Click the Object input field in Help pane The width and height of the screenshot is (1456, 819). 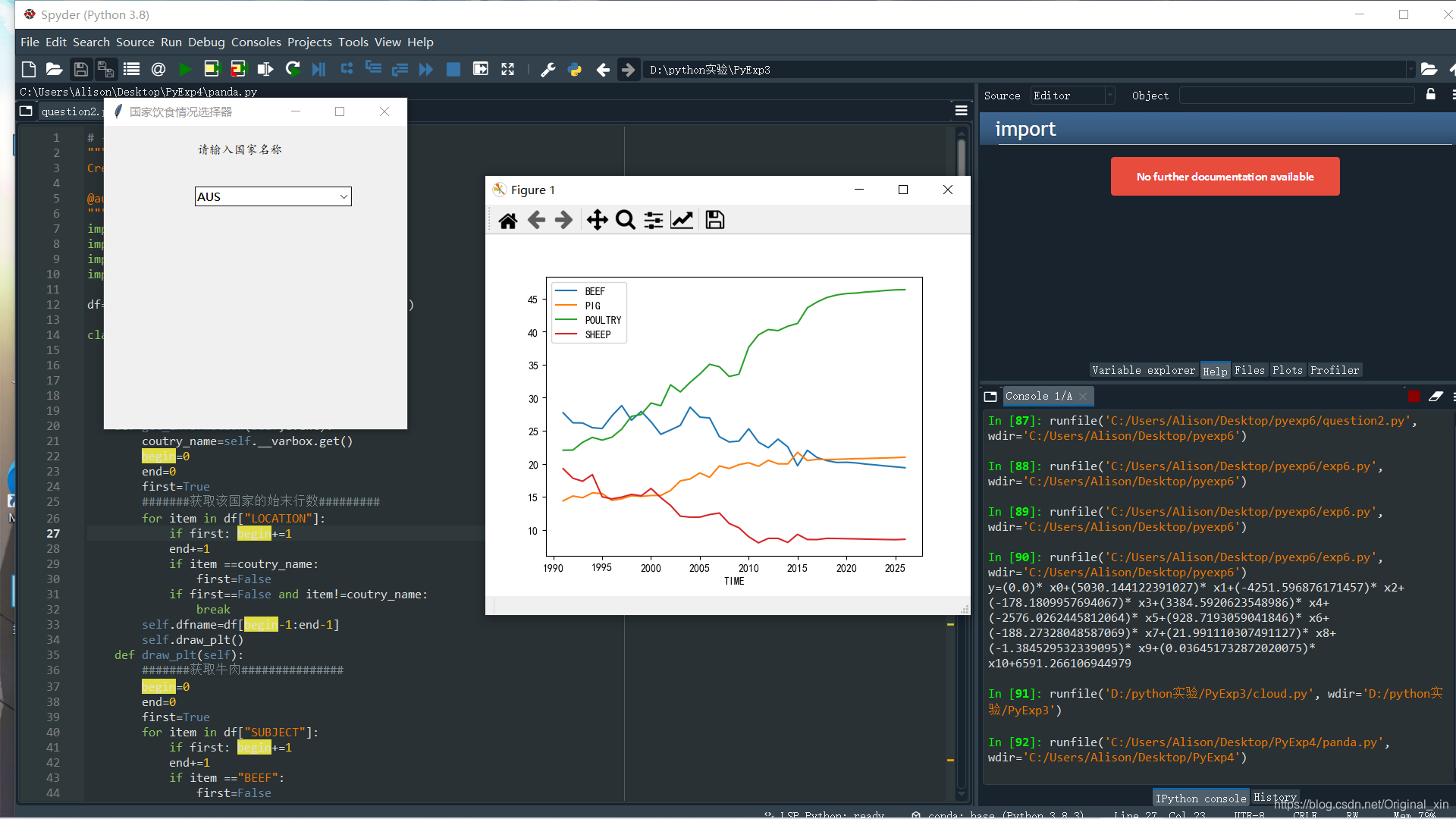pyautogui.click(x=1297, y=96)
